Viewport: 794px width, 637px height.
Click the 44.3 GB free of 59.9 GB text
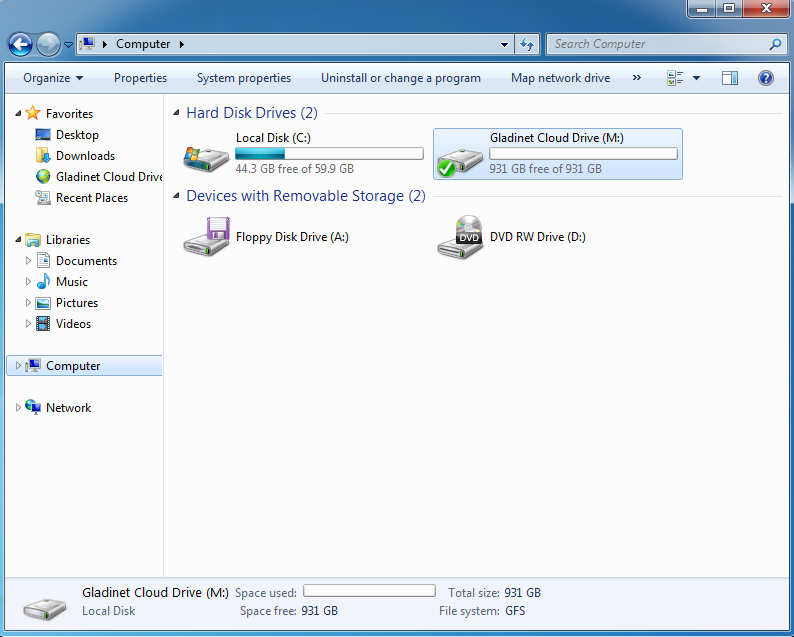[294, 169]
